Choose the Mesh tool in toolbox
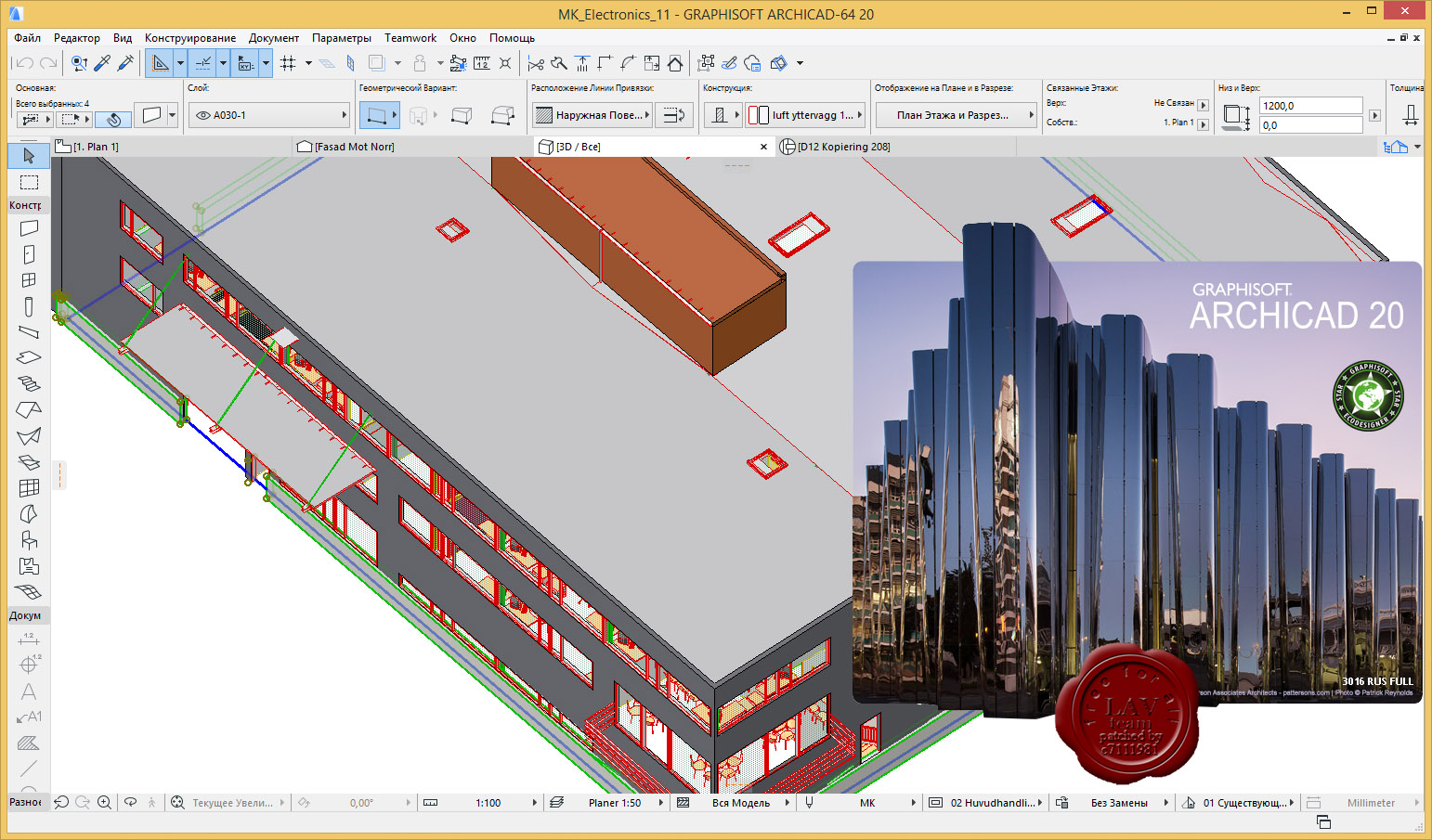 point(29,591)
